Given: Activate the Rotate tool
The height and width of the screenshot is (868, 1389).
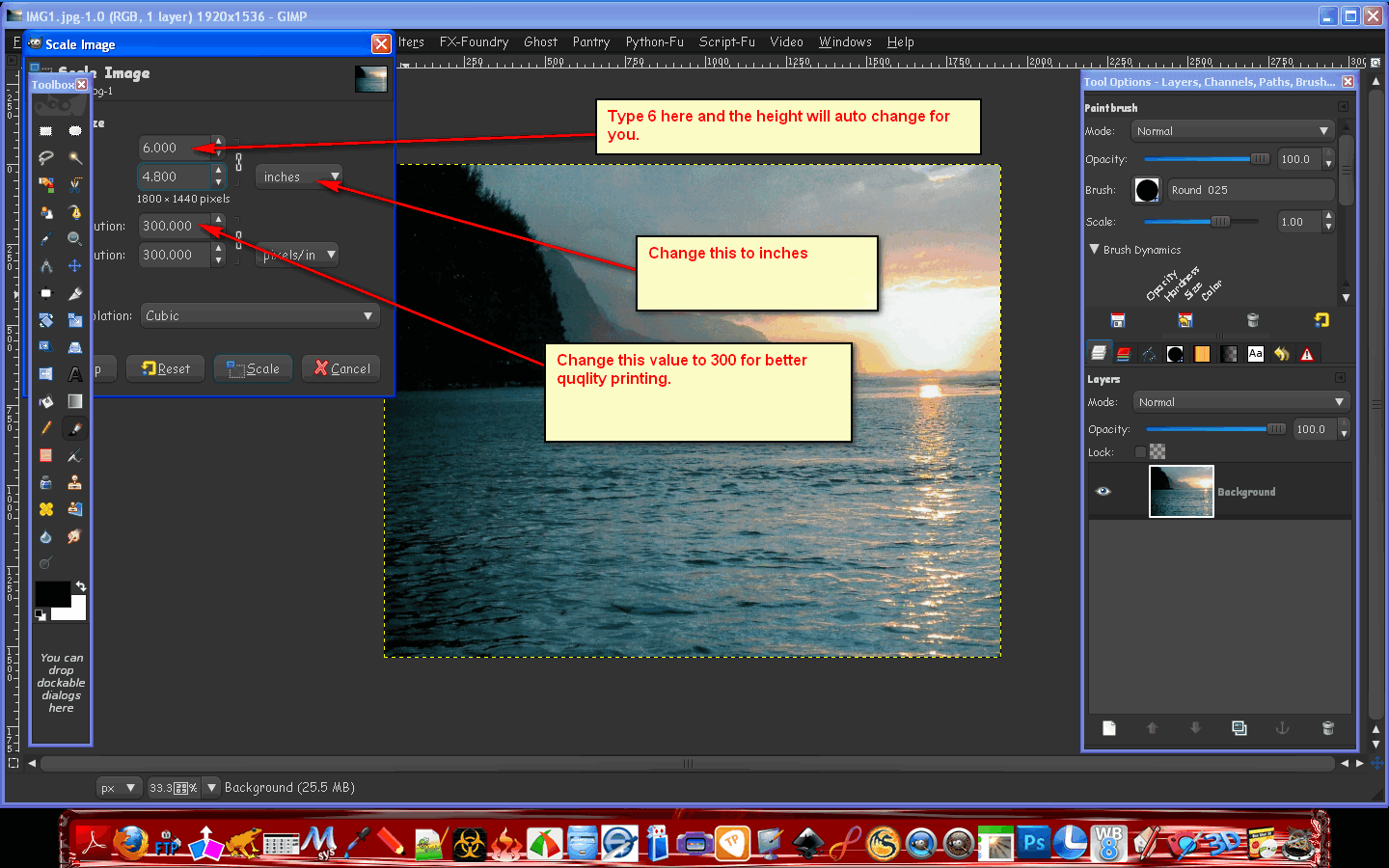Looking at the screenshot, I should coord(45,320).
